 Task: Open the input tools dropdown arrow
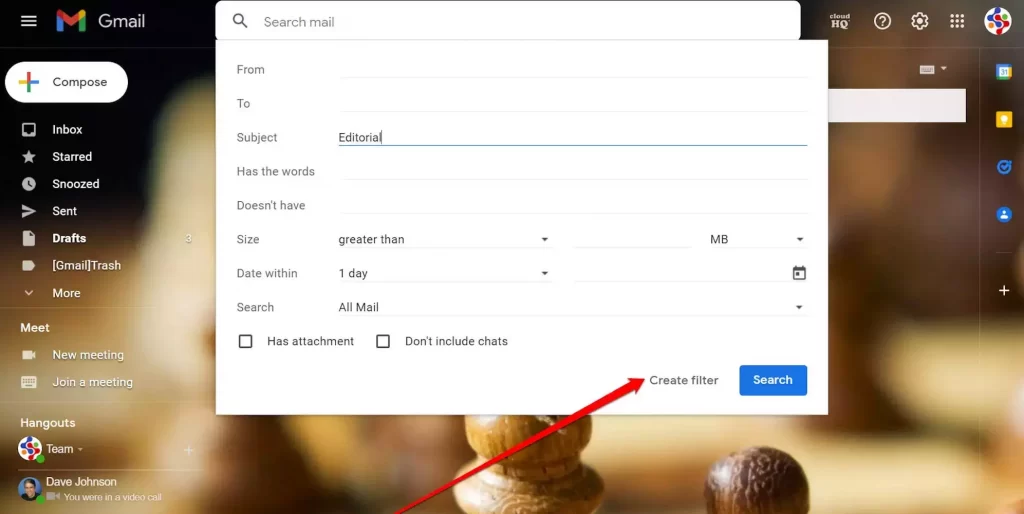click(944, 69)
